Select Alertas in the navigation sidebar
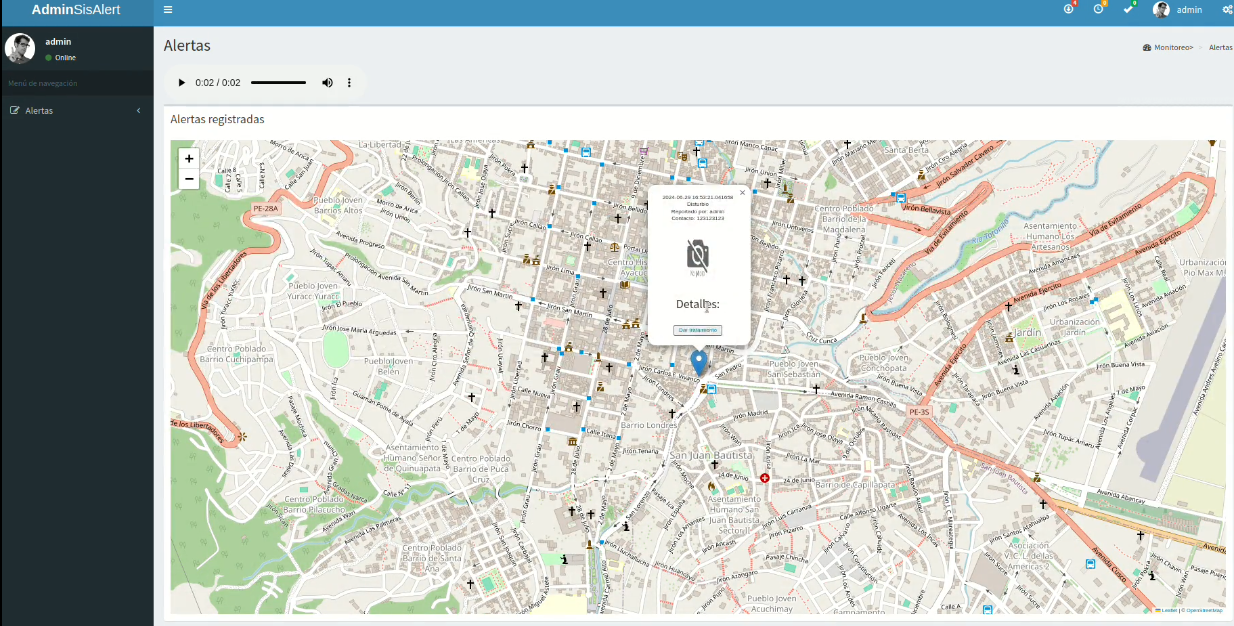Screen dimensions: 1234x626 39,111
